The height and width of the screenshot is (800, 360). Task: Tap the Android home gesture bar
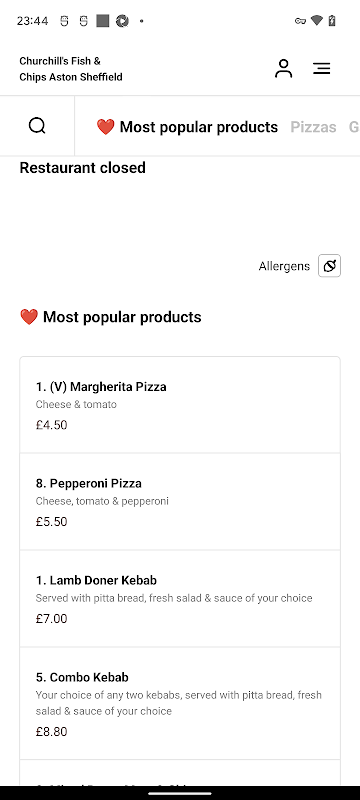[180, 793]
